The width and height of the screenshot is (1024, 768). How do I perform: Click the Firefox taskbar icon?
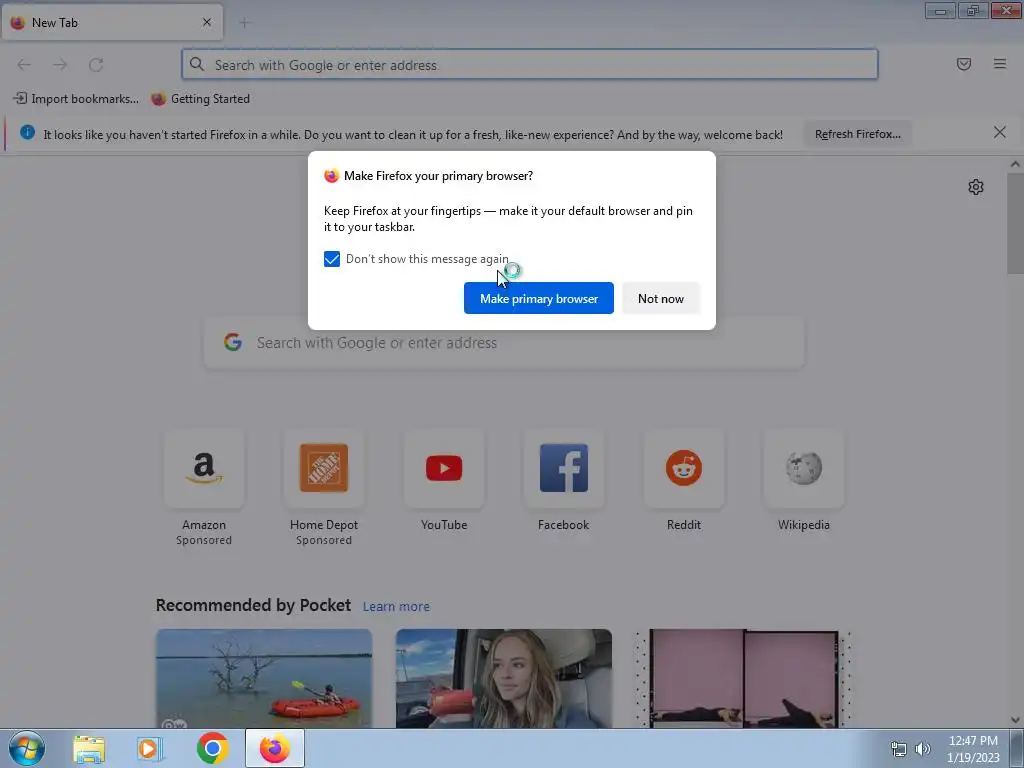(275, 748)
